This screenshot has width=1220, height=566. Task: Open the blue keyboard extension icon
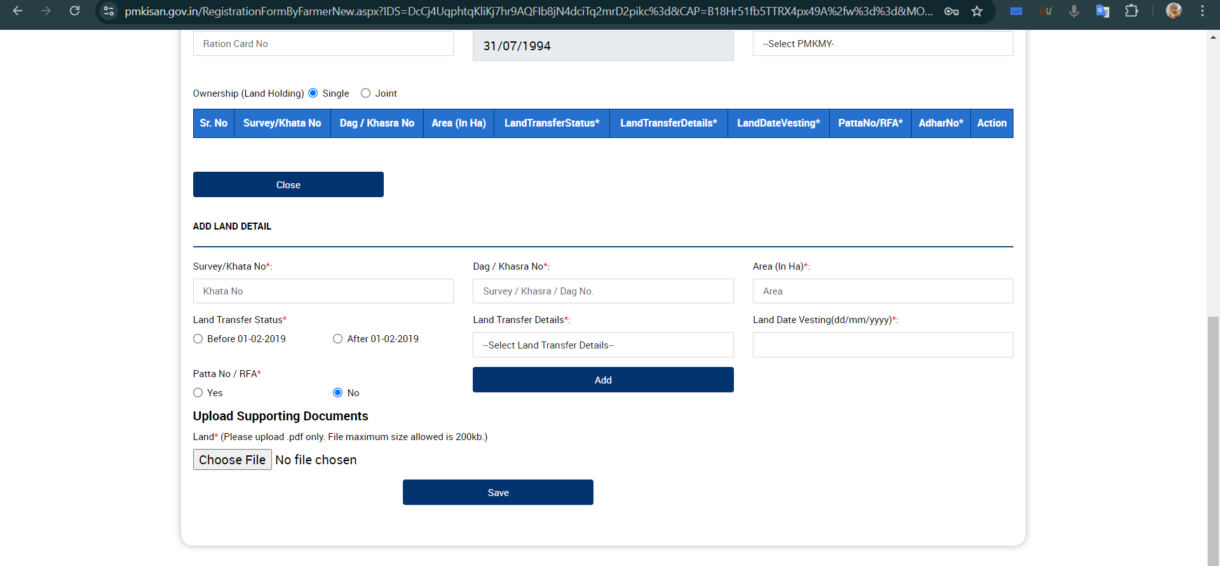click(x=1016, y=11)
